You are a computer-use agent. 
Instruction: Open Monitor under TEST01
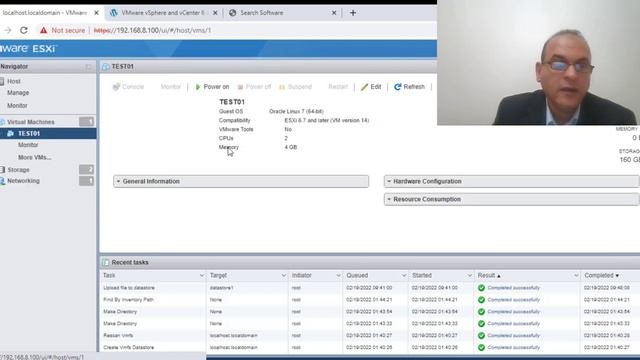tap(28, 145)
